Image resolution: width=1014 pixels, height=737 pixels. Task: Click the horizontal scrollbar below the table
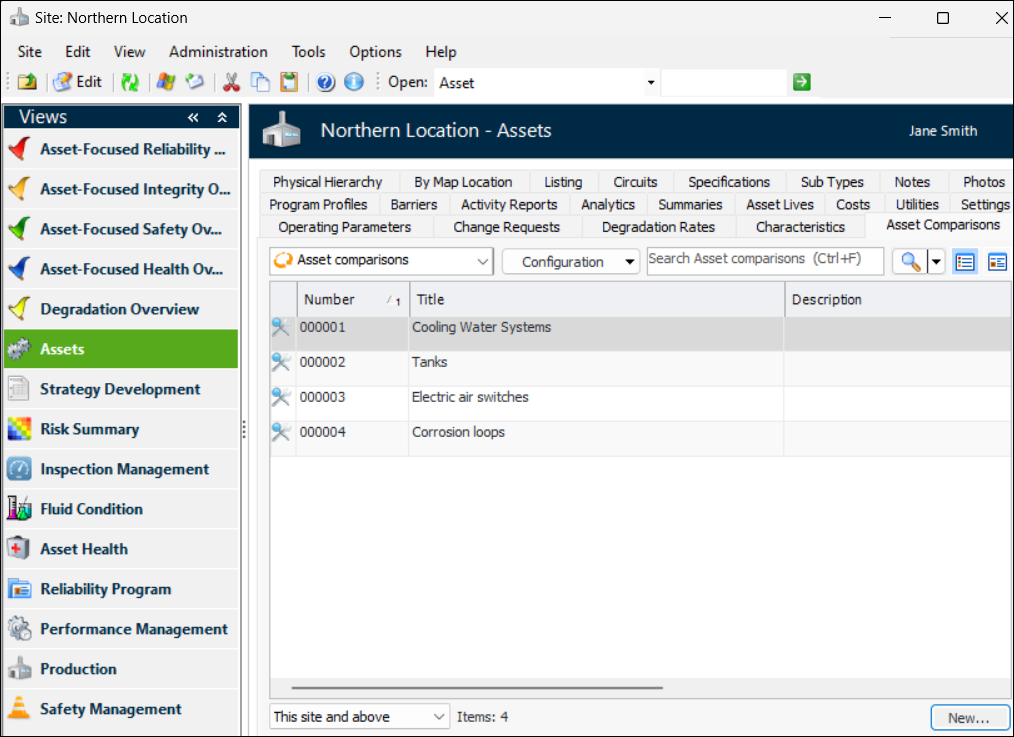(x=477, y=688)
